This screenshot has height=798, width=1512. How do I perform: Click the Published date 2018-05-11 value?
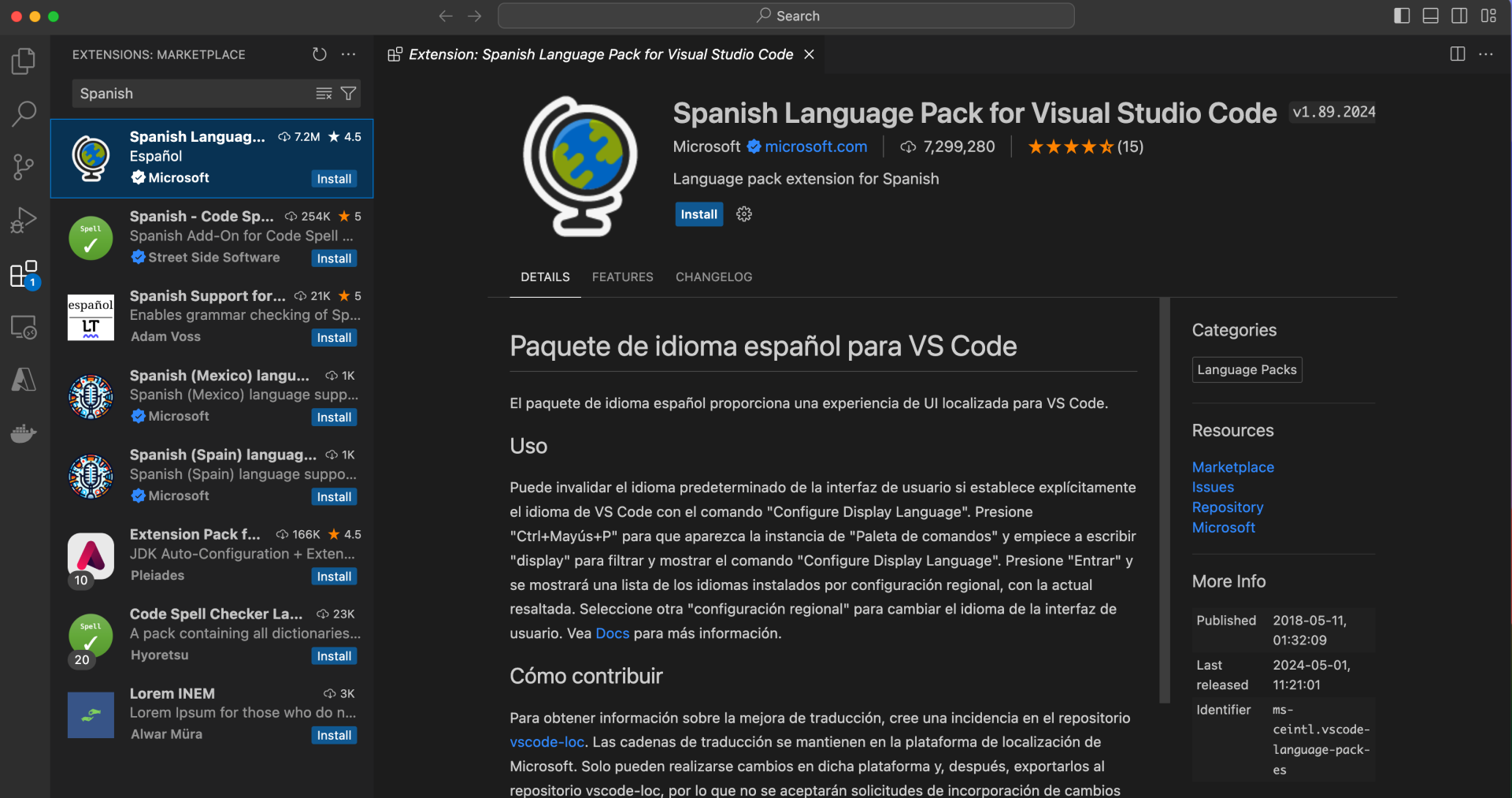[x=1310, y=630]
